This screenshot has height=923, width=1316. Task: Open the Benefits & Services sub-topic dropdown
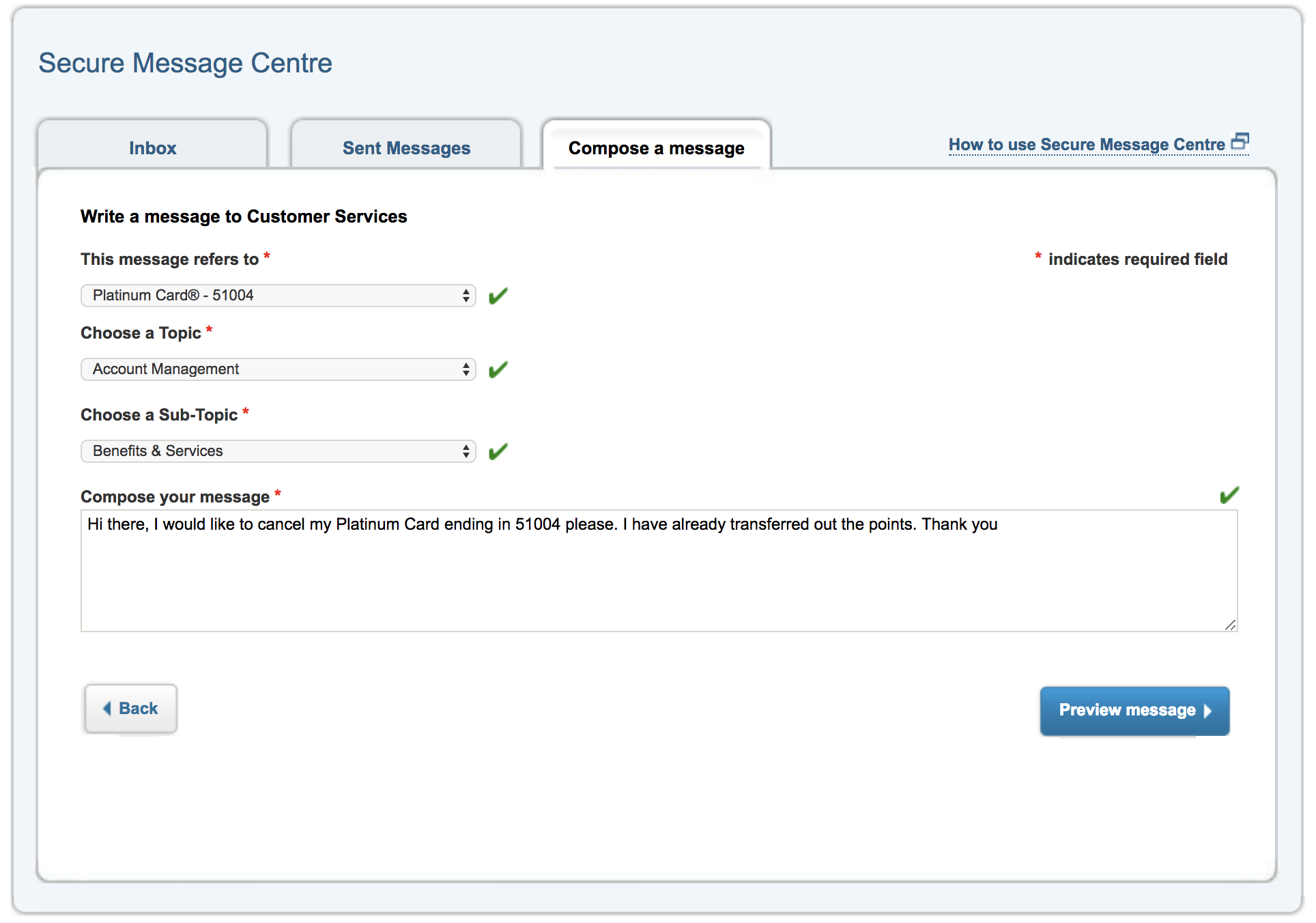pyautogui.click(x=278, y=451)
